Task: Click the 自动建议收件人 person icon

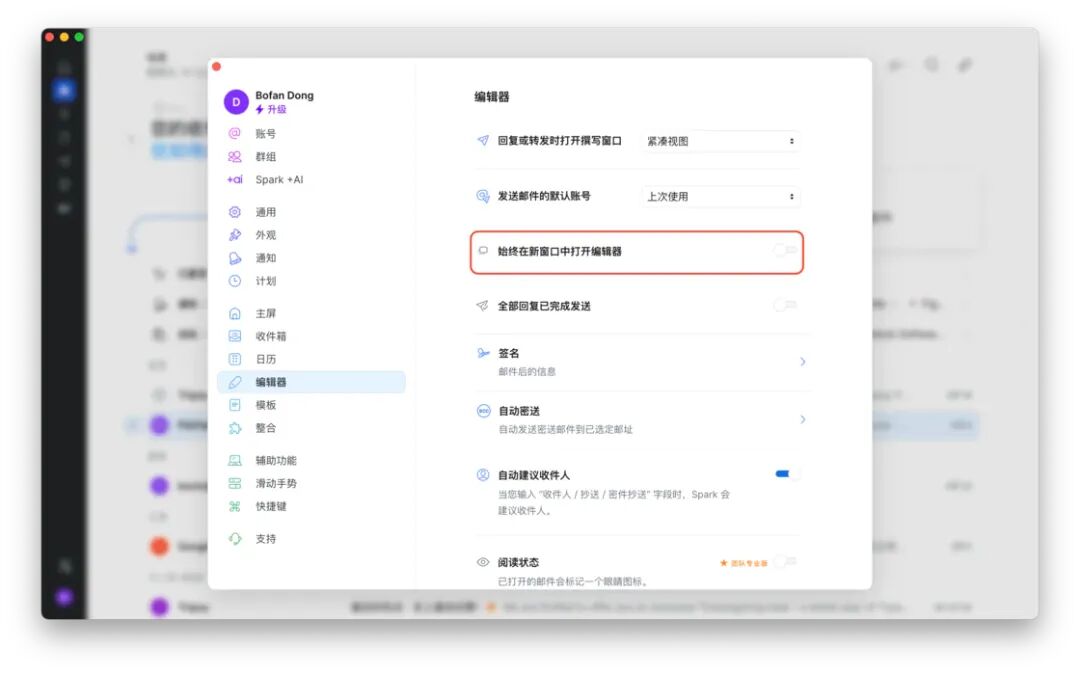Action: coord(484,474)
